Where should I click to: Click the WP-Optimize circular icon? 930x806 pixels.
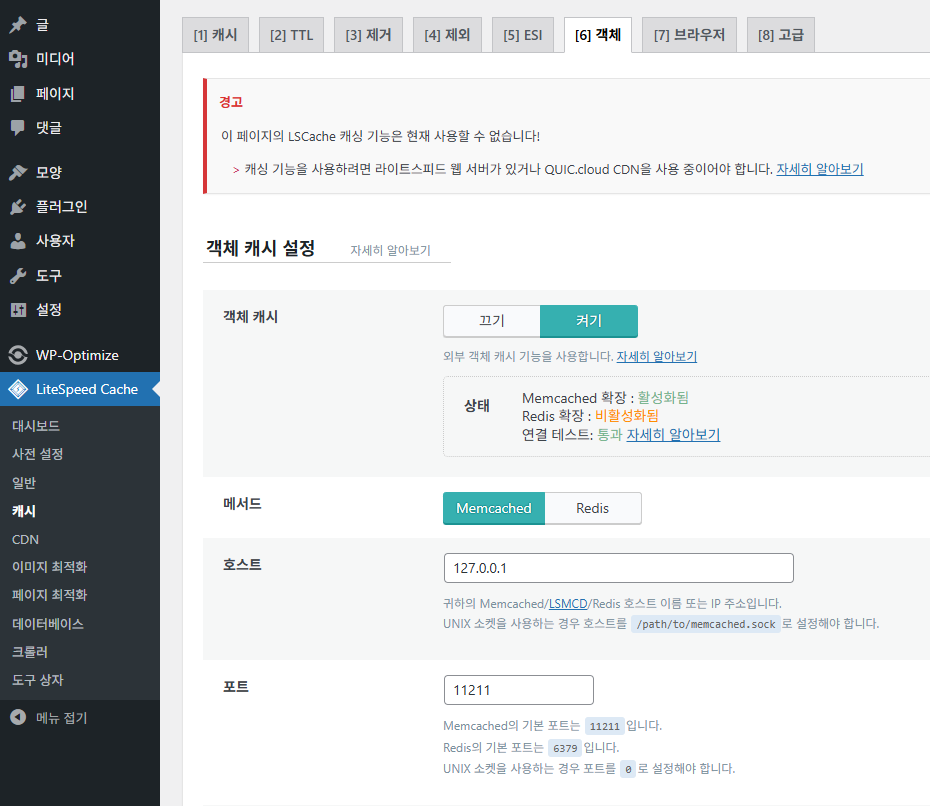coord(18,355)
